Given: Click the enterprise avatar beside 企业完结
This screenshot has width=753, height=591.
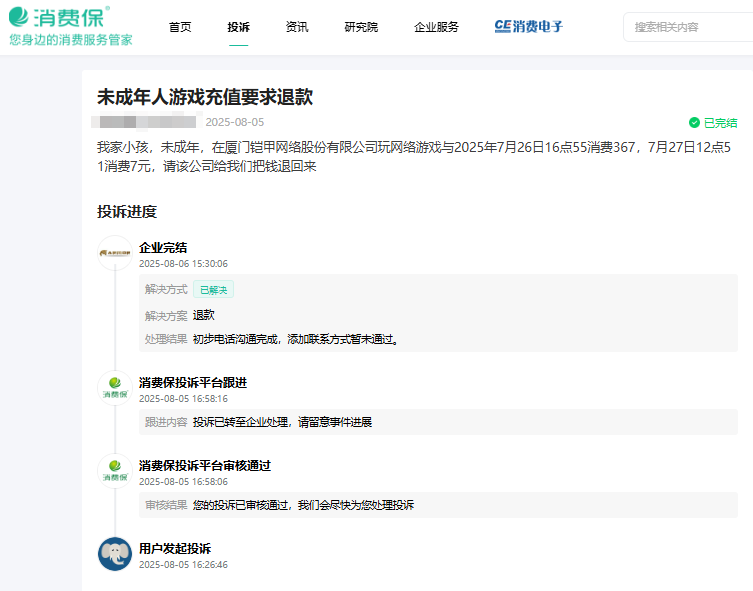Looking at the screenshot, I should (x=115, y=253).
